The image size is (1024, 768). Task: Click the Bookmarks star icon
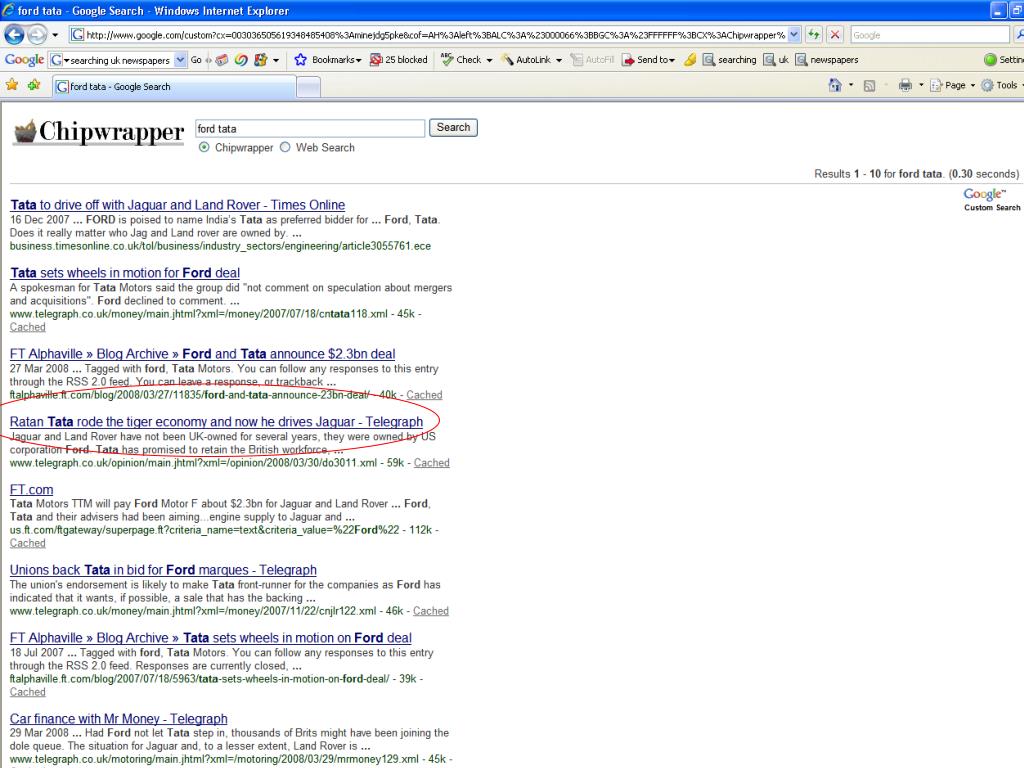tap(300, 59)
